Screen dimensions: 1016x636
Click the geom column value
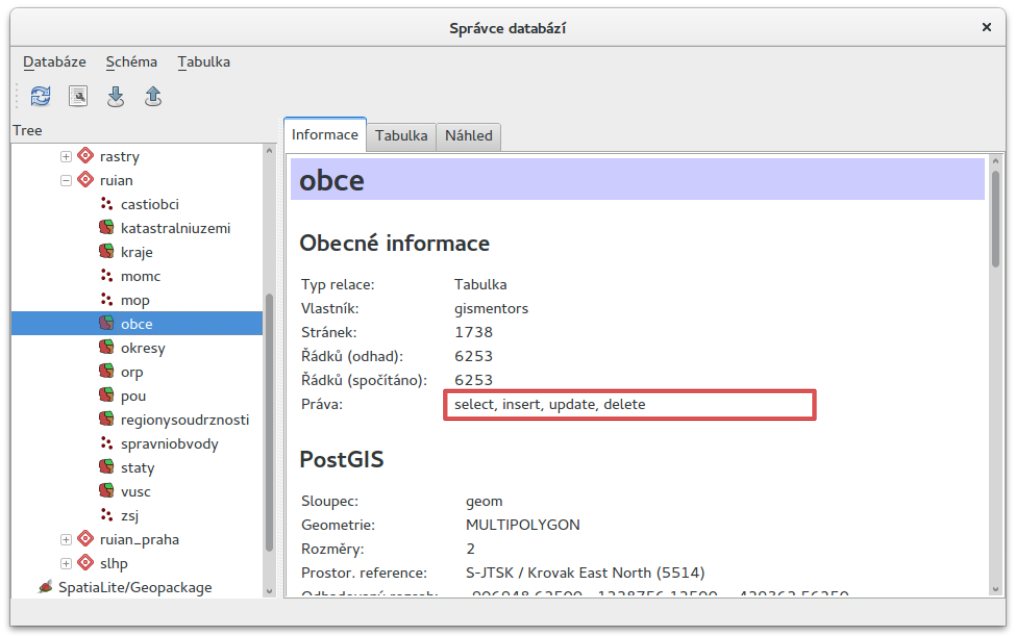(484, 501)
